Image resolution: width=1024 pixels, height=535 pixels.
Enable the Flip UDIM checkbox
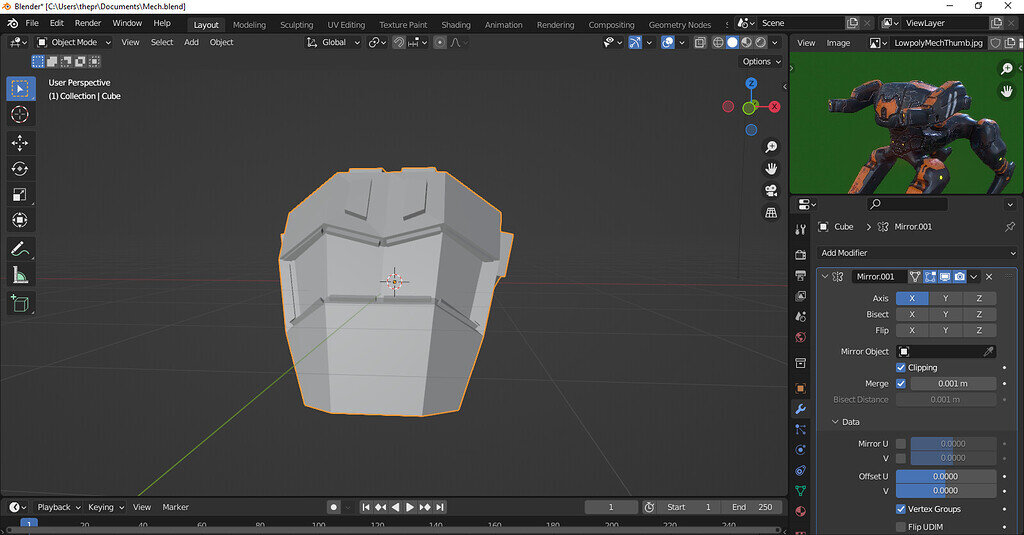901,527
